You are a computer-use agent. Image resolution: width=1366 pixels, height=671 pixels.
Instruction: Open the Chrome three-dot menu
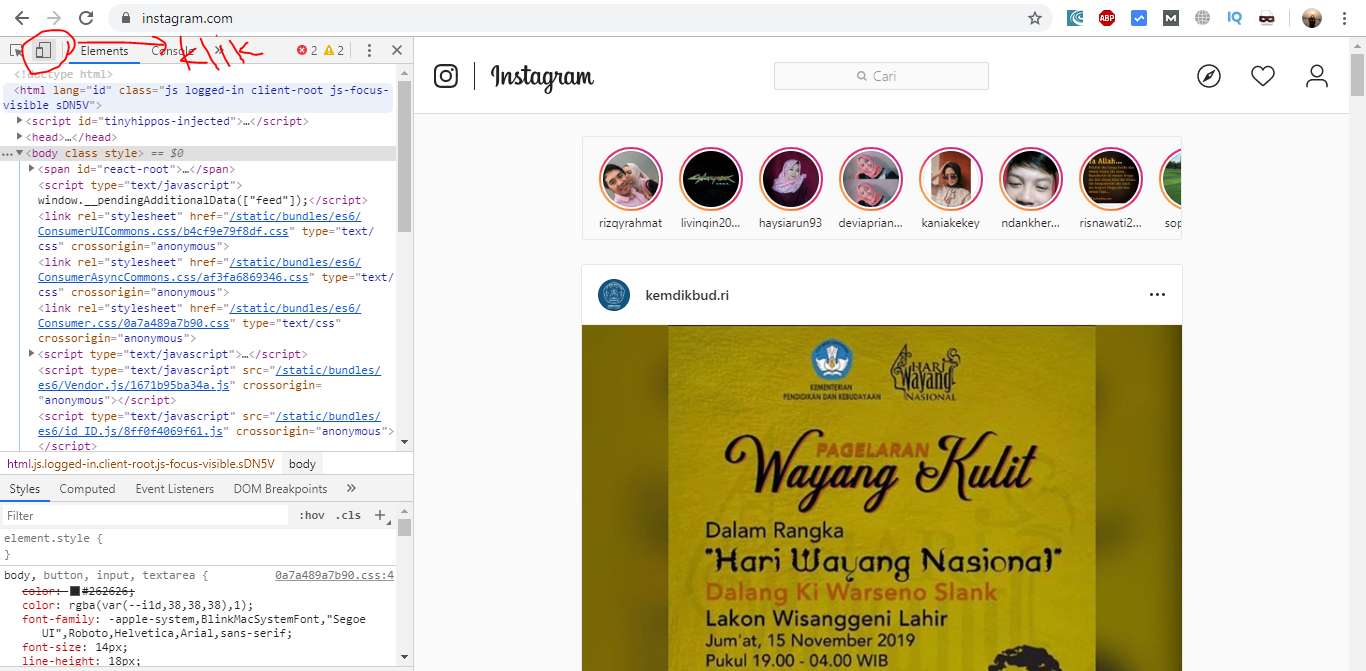1346,18
